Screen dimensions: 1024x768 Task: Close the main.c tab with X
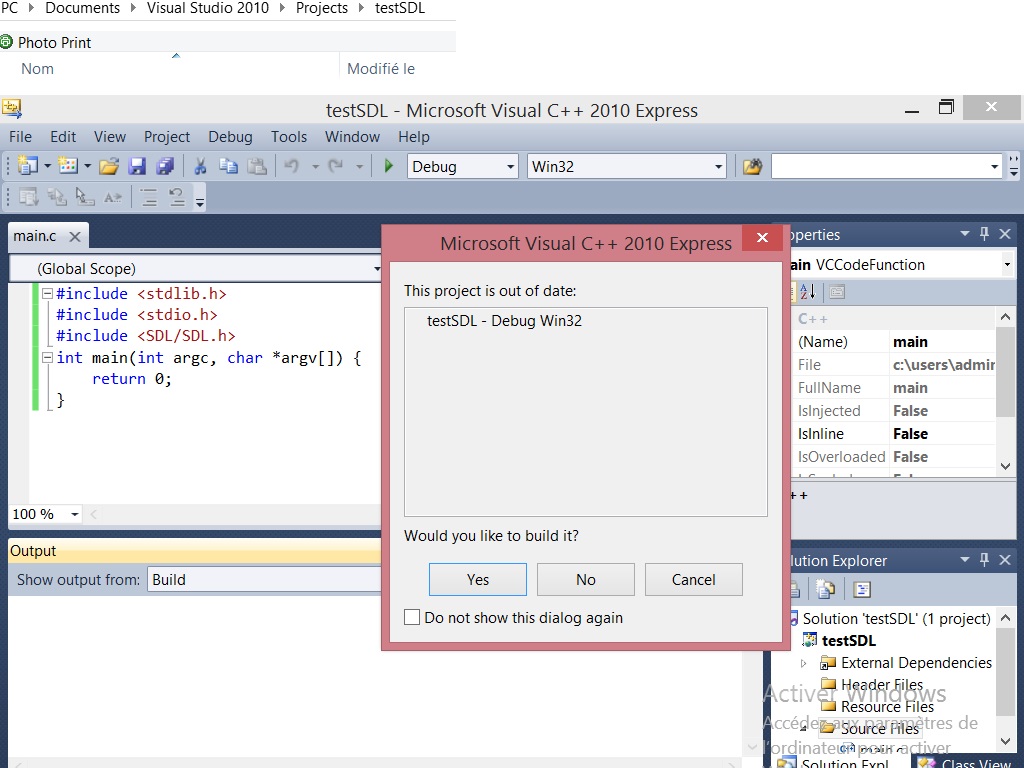(x=75, y=236)
